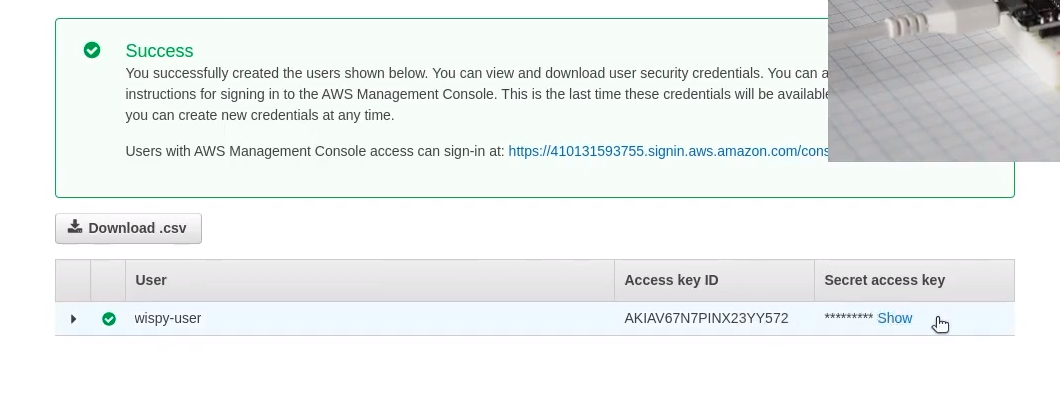Click the empty header cell above the expand arrow
The width and height of the screenshot is (1060, 419).
tap(73, 280)
